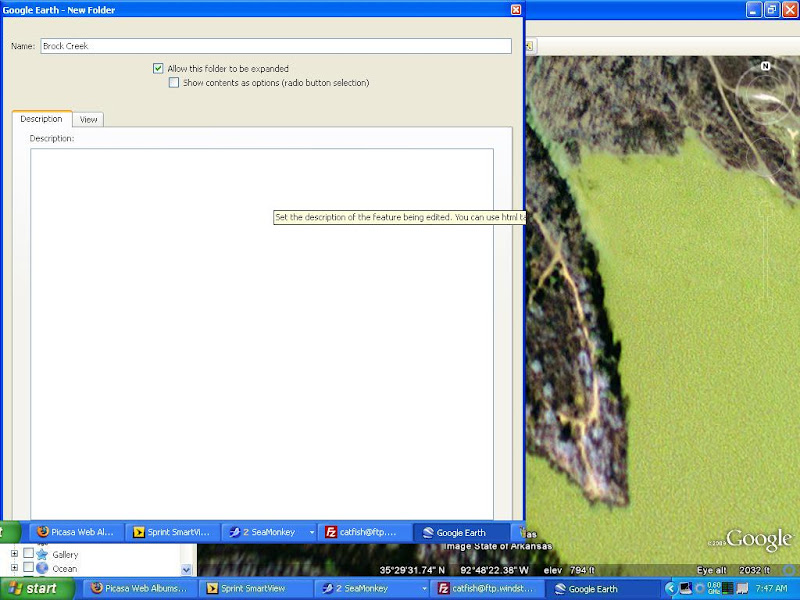
Task: Toggle Allow this folder to be expanded
Action: pyautogui.click(x=158, y=68)
